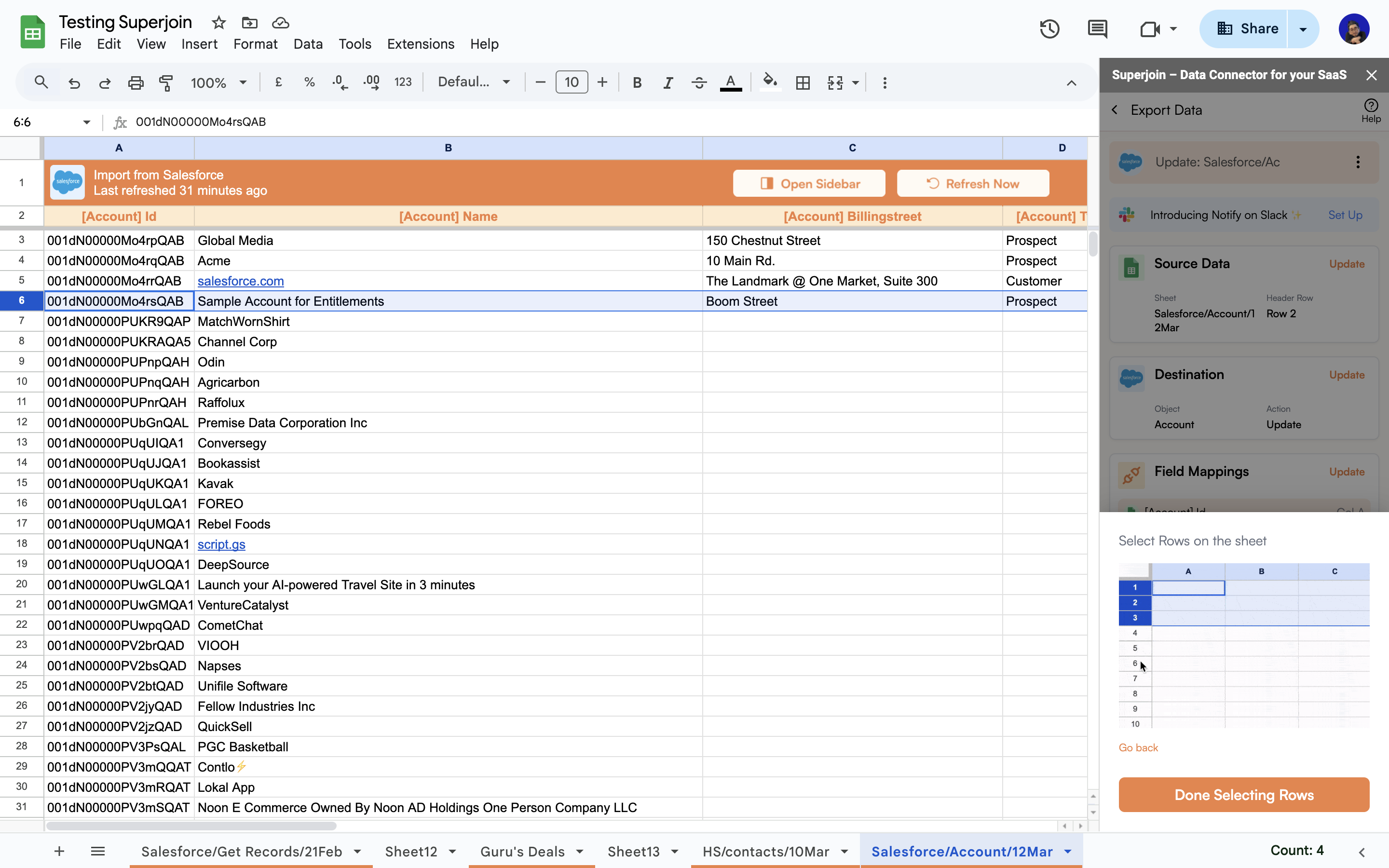
Task: Toggle bold formatting
Action: pyautogui.click(x=637, y=82)
